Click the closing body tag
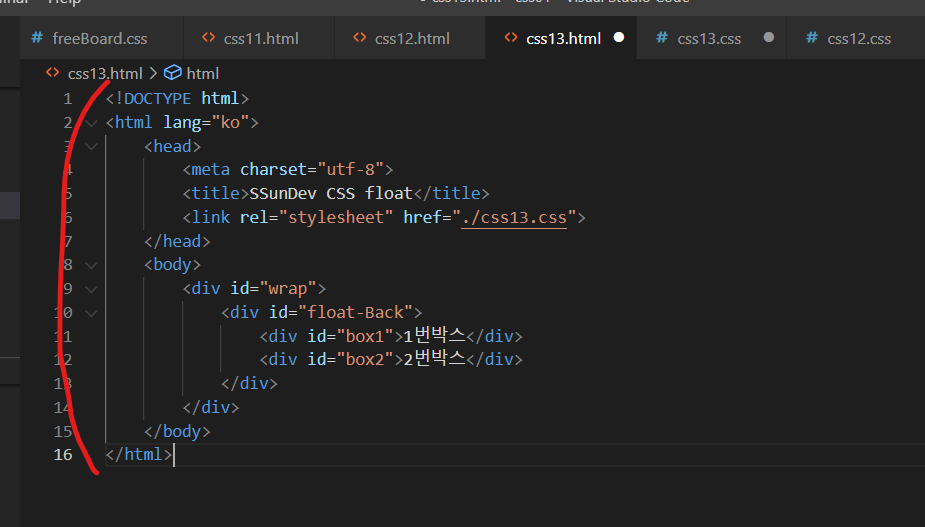 (x=177, y=431)
